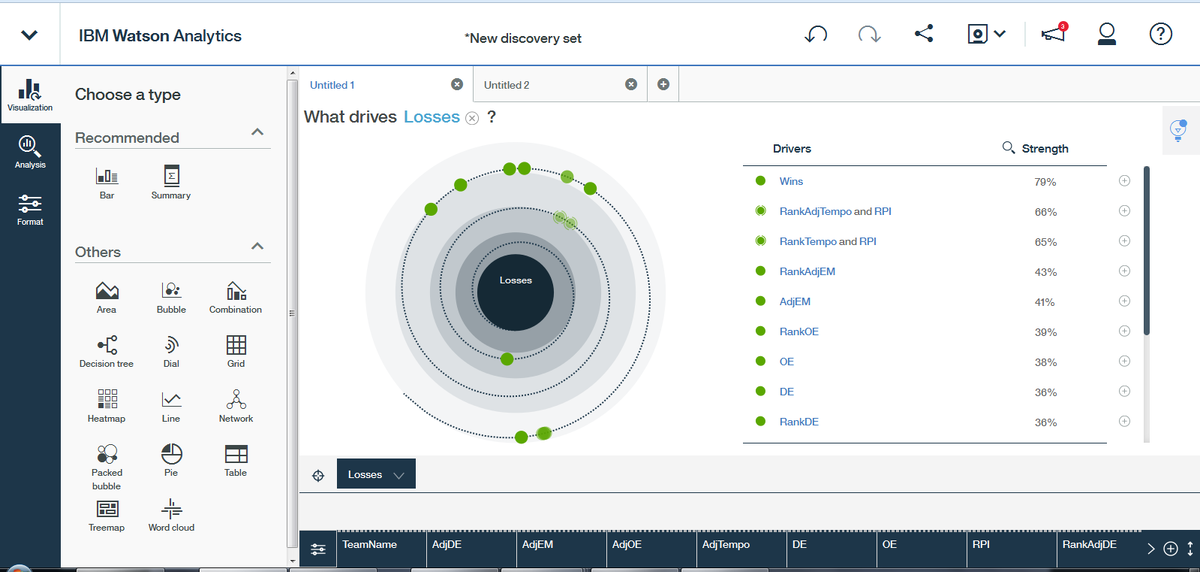Select the Bar visualization type
This screenshot has height=572, width=1200.
[x=107, y=182]
